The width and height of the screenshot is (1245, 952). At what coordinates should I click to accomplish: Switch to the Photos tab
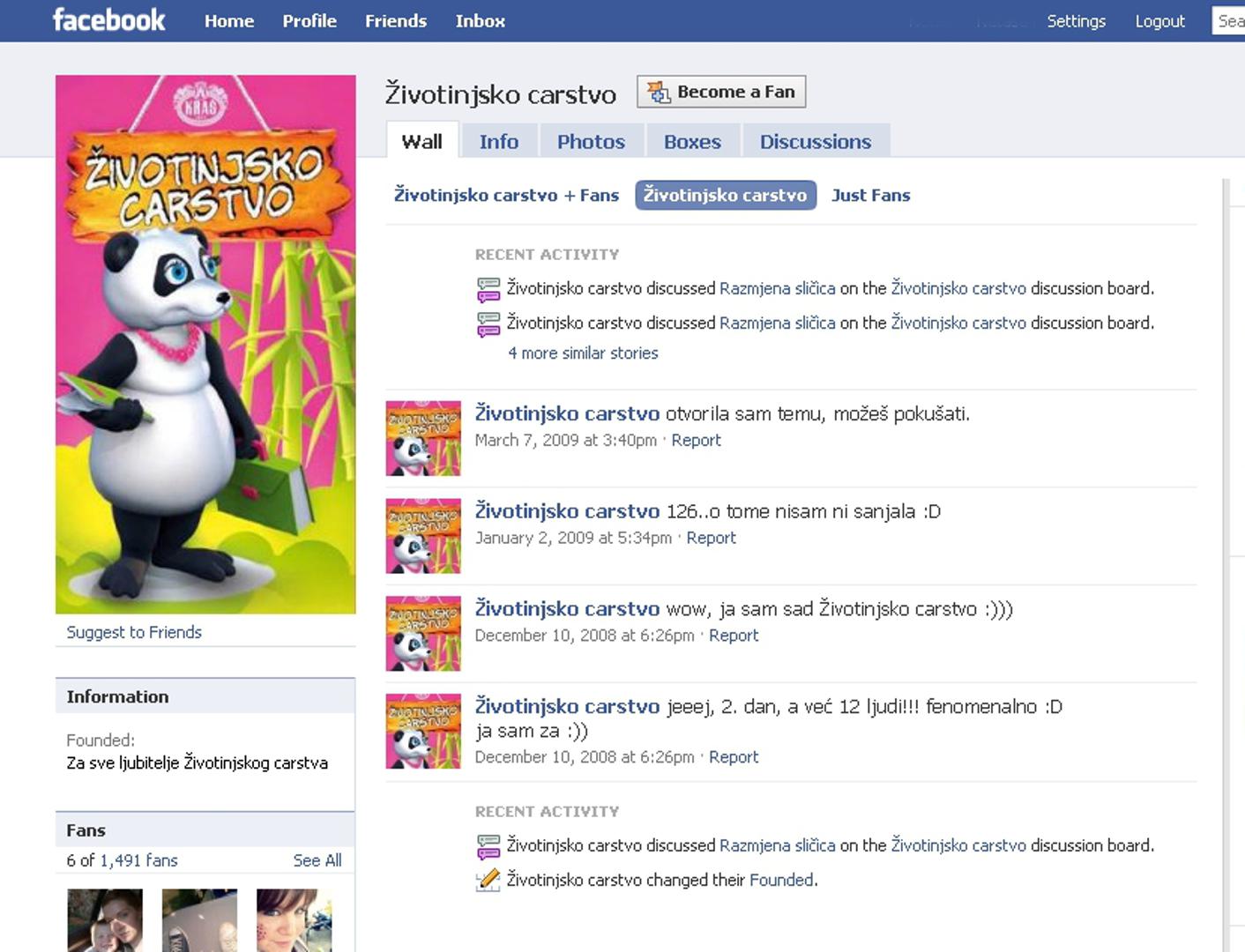click(x=591, y=141)
